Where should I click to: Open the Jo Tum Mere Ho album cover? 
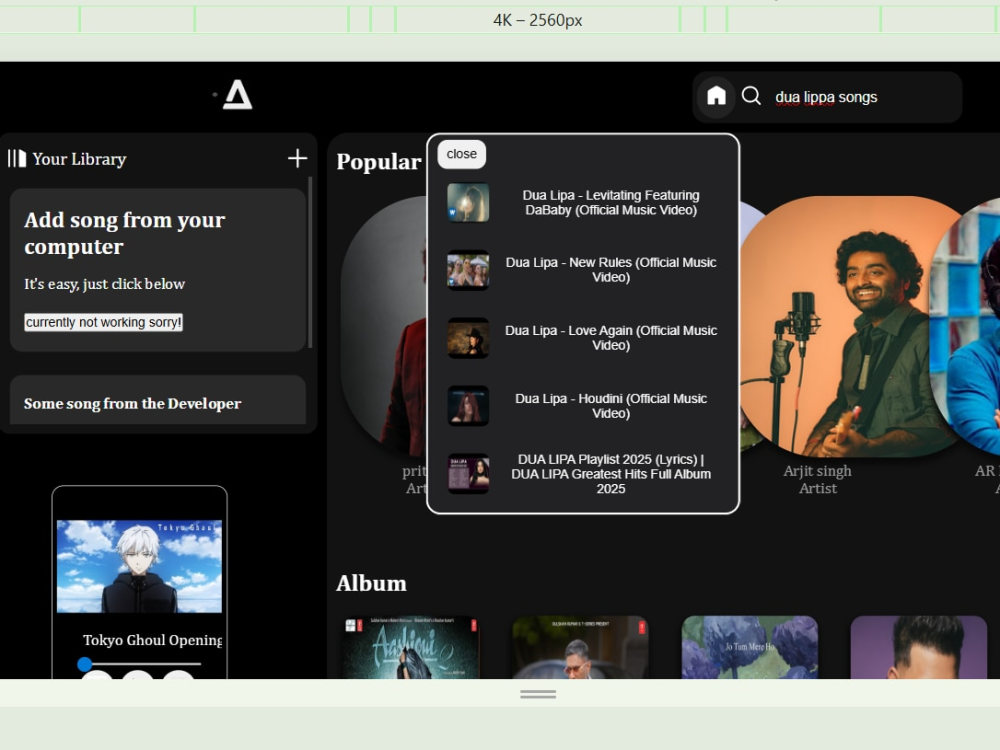point(749,647)
